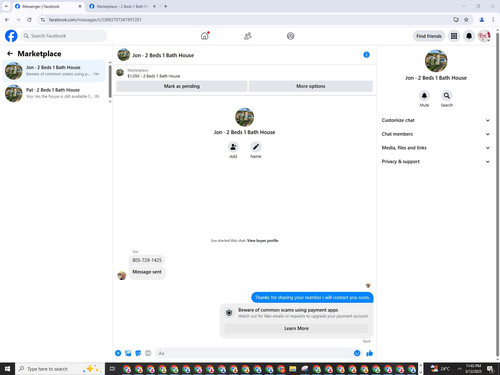This screenshot has width=500, height=375.
Task: Open the emoji picker in message box
Action: pos(357,353)
